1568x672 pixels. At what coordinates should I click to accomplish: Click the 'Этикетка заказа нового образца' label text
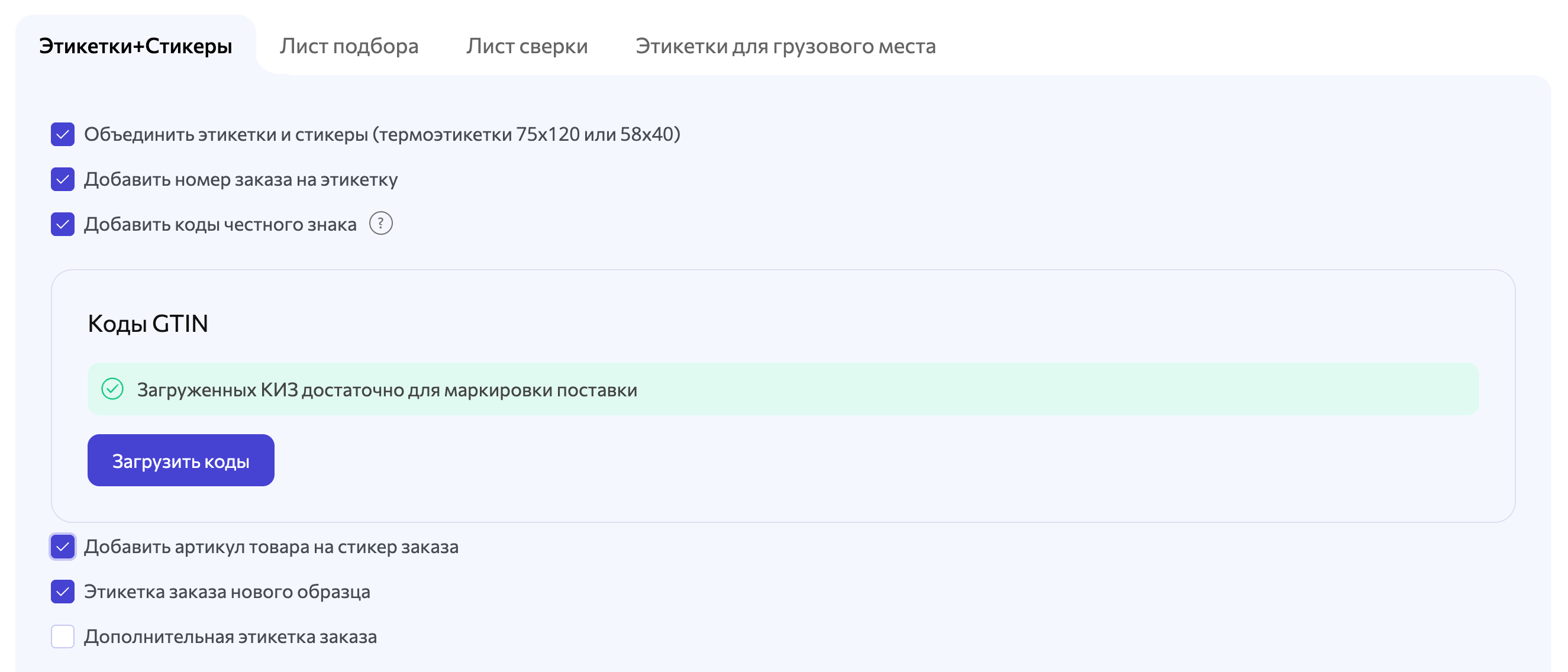click(227, 592)
